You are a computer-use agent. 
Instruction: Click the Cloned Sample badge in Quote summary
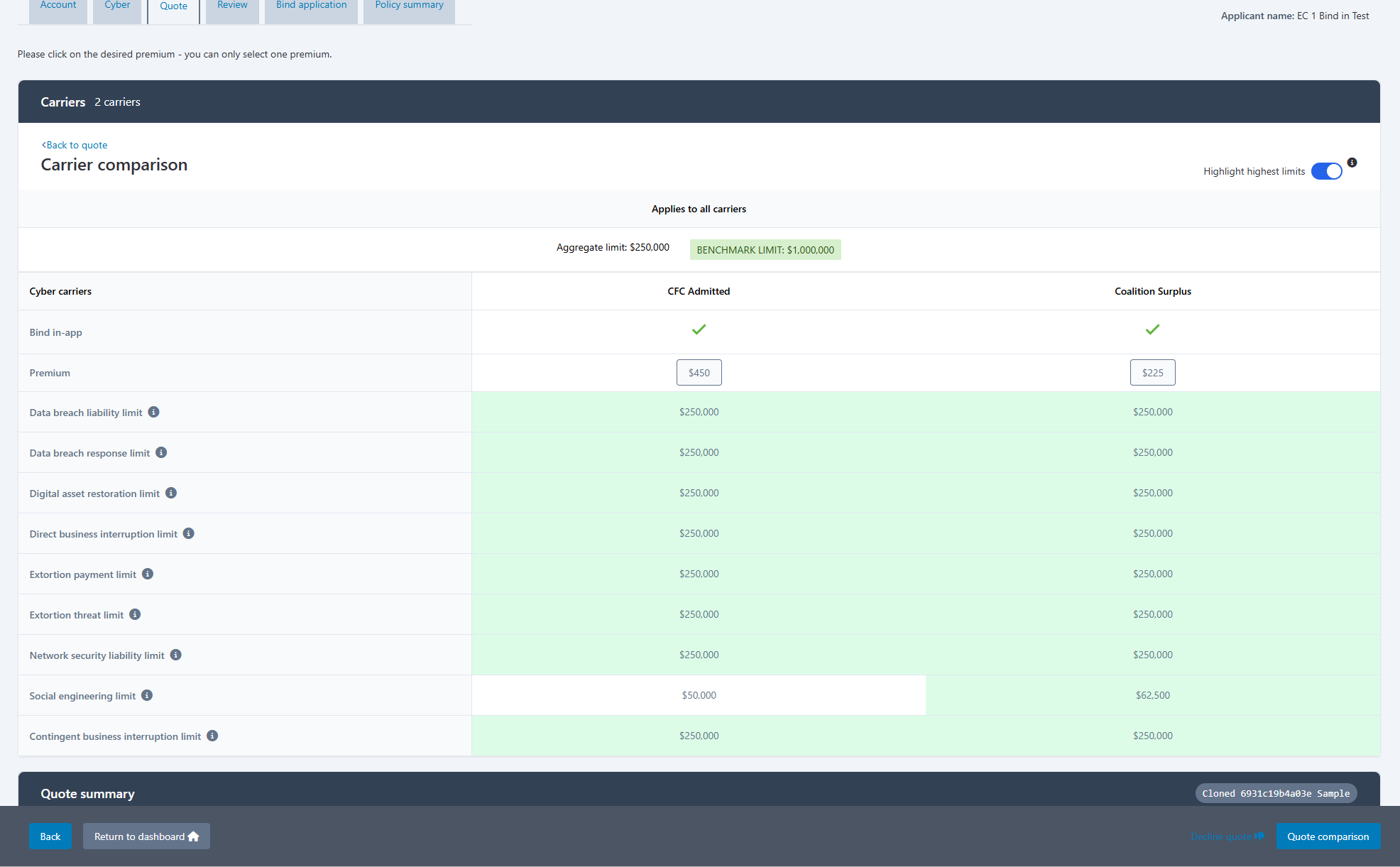1276,793
